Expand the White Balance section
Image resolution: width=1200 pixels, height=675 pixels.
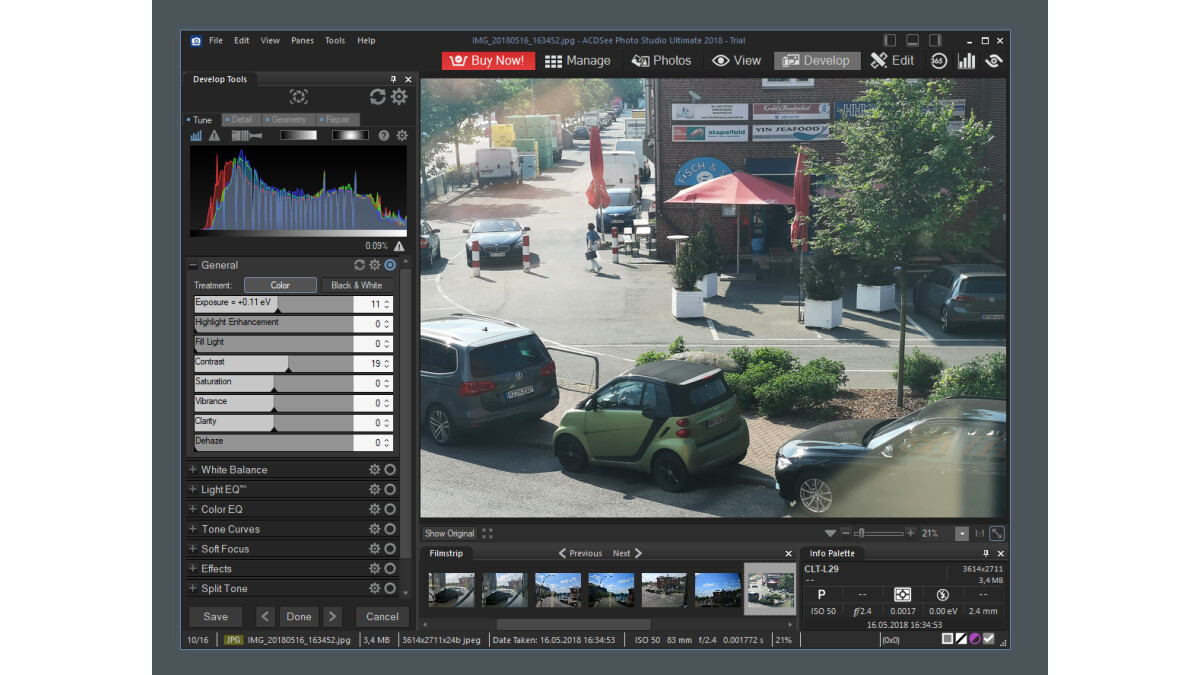[x=240, y=469]
